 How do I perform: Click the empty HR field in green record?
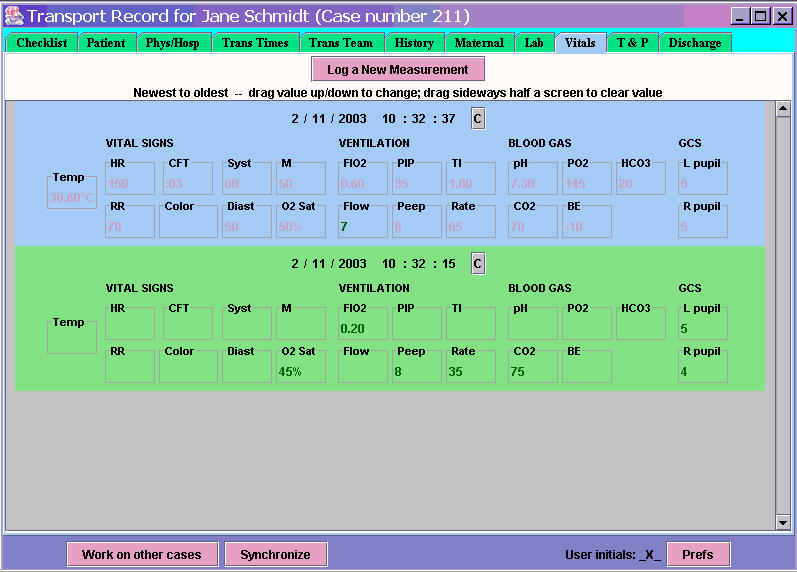(x=130, y=324)
